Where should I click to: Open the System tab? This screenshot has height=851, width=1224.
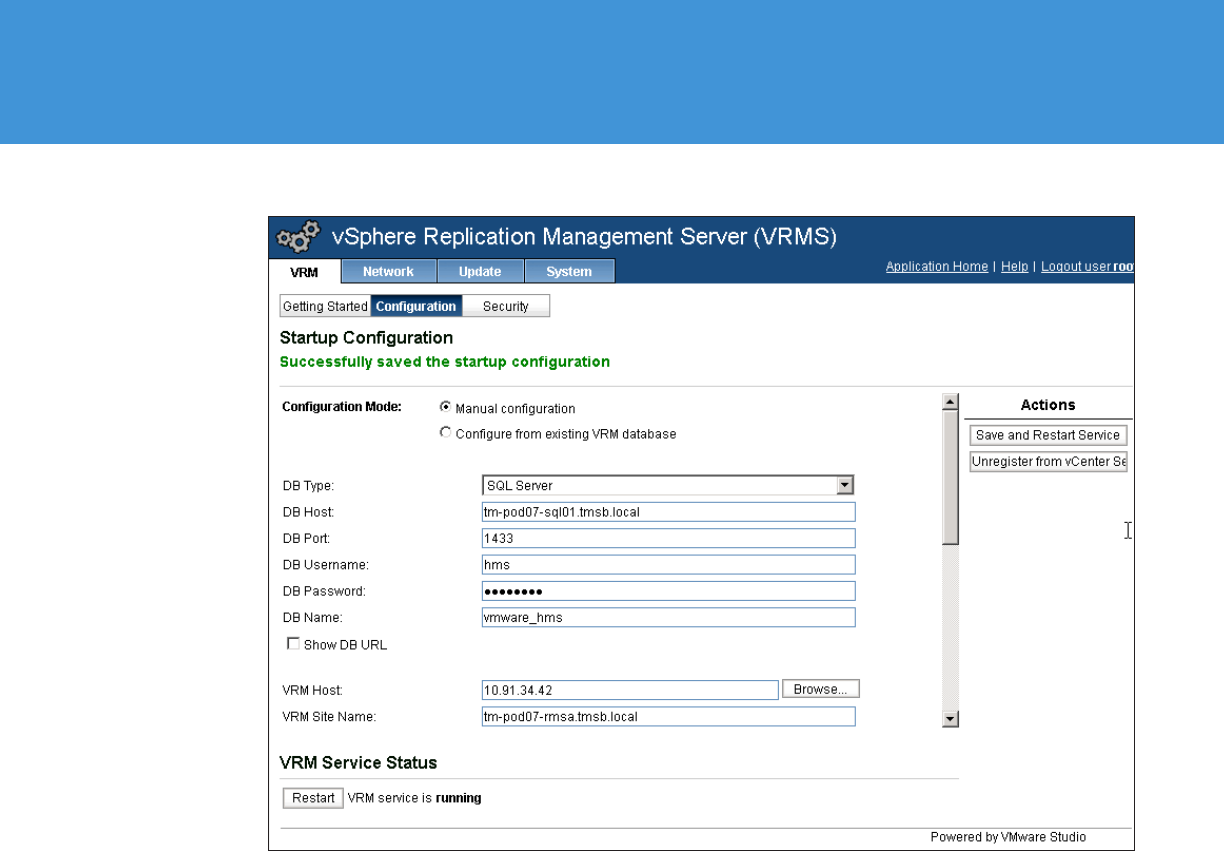coord(569,271)
